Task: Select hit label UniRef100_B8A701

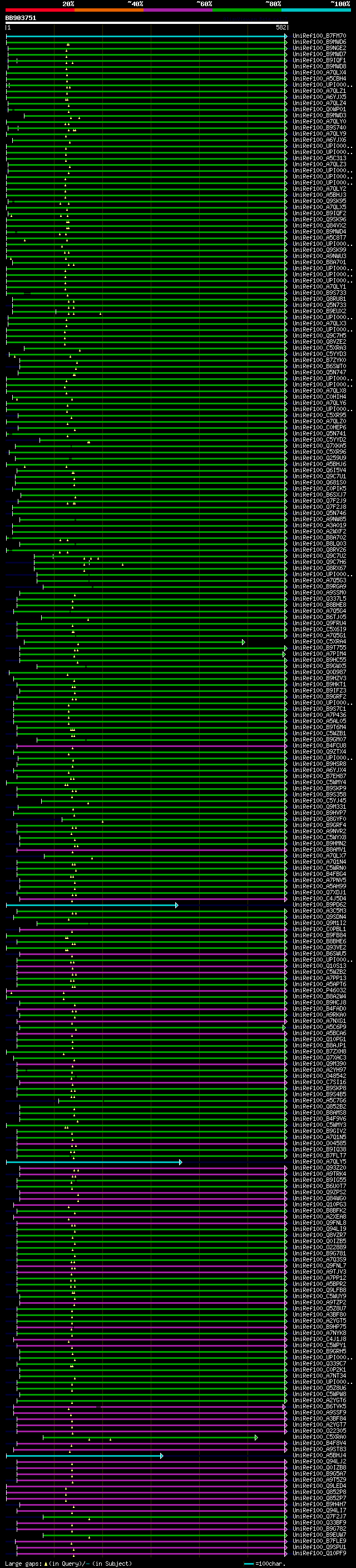Action: (319, 263)
